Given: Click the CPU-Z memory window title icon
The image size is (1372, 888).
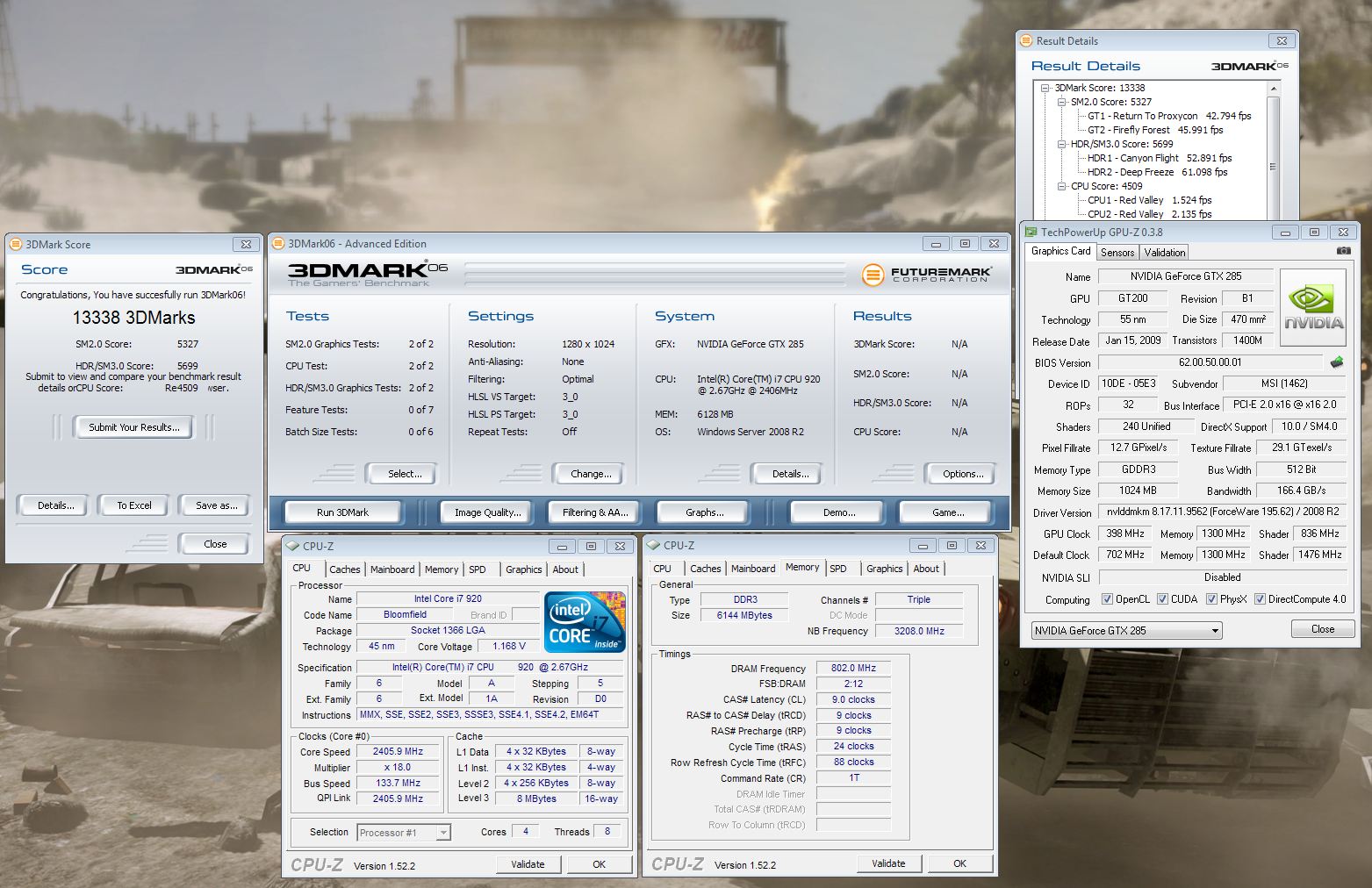Looking at the screenshot, I should coord(654,545).
